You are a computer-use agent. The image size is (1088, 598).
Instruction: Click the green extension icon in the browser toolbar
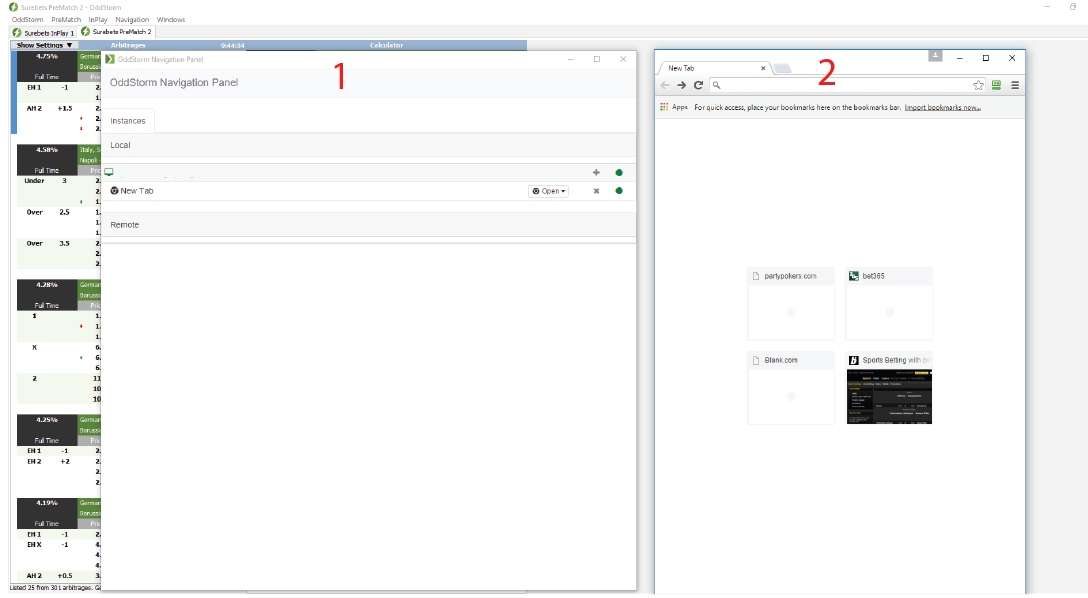pos(996,86)
